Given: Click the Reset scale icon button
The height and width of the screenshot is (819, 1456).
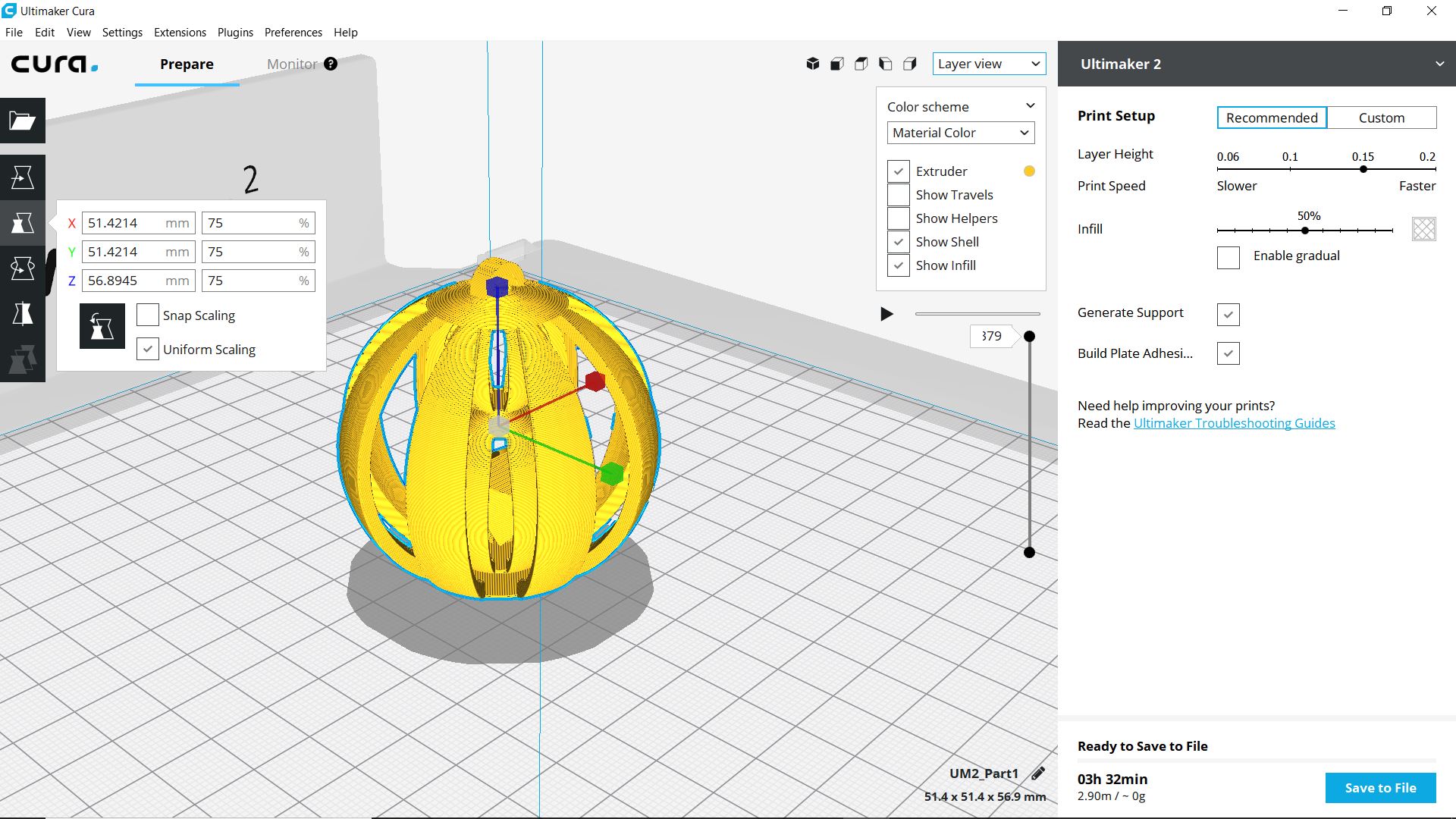Looking at the screenshot, I should (x=102, y=327).
